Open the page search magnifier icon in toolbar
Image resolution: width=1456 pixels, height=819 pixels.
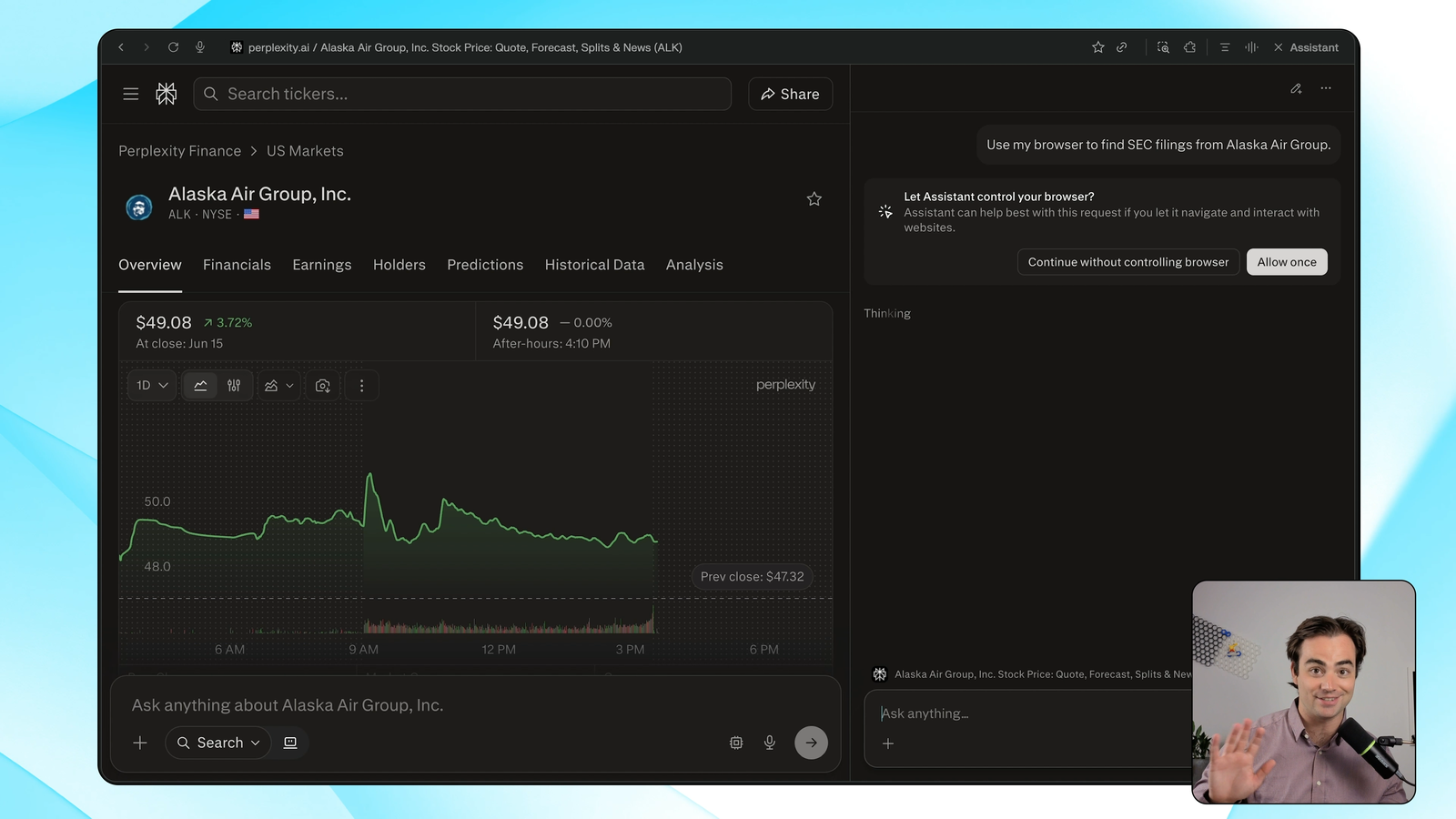[x=1163, y=47]
